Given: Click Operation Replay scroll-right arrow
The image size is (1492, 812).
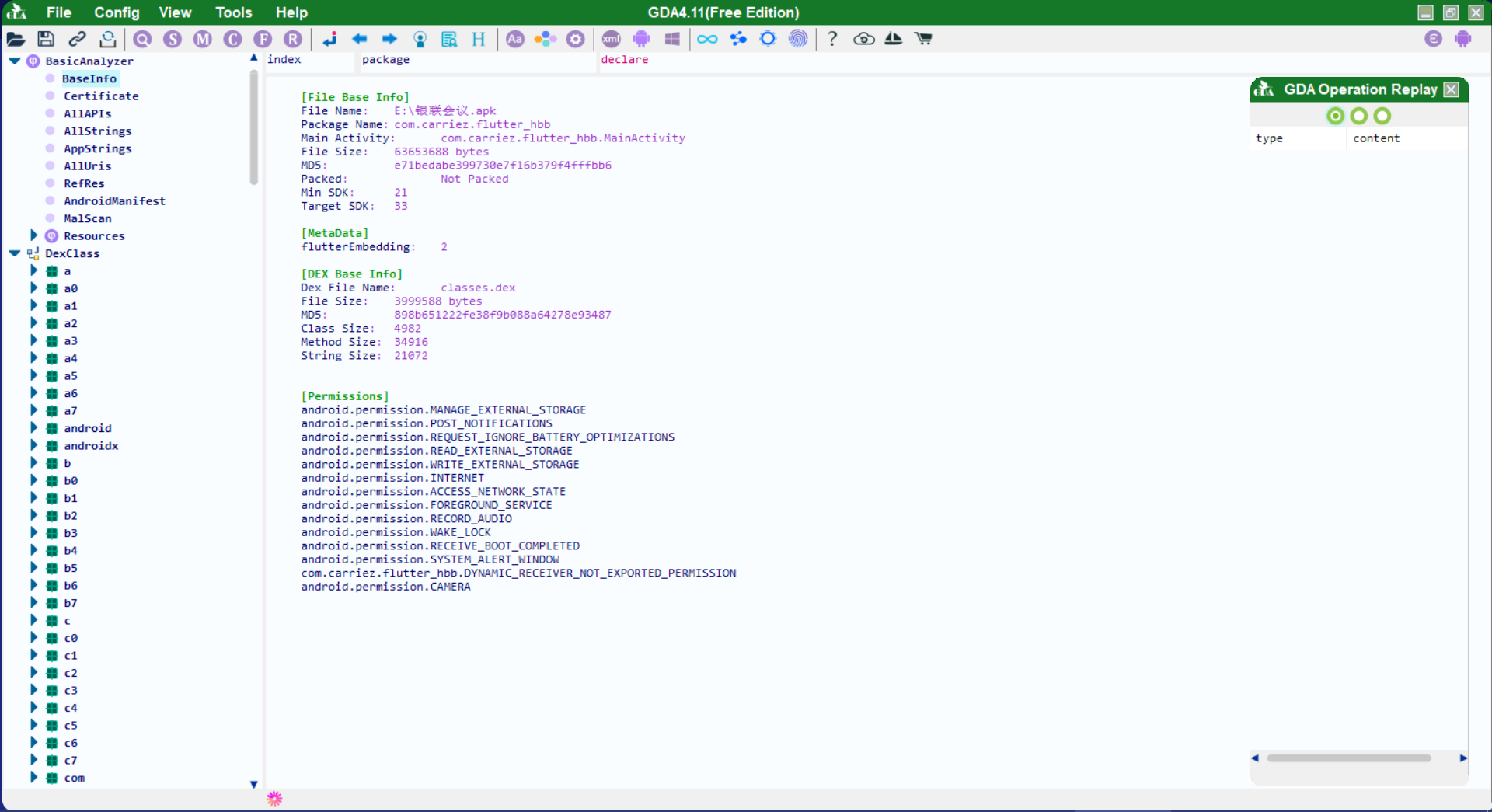Looking at the screenshot, I should (x=1463, y=758).
